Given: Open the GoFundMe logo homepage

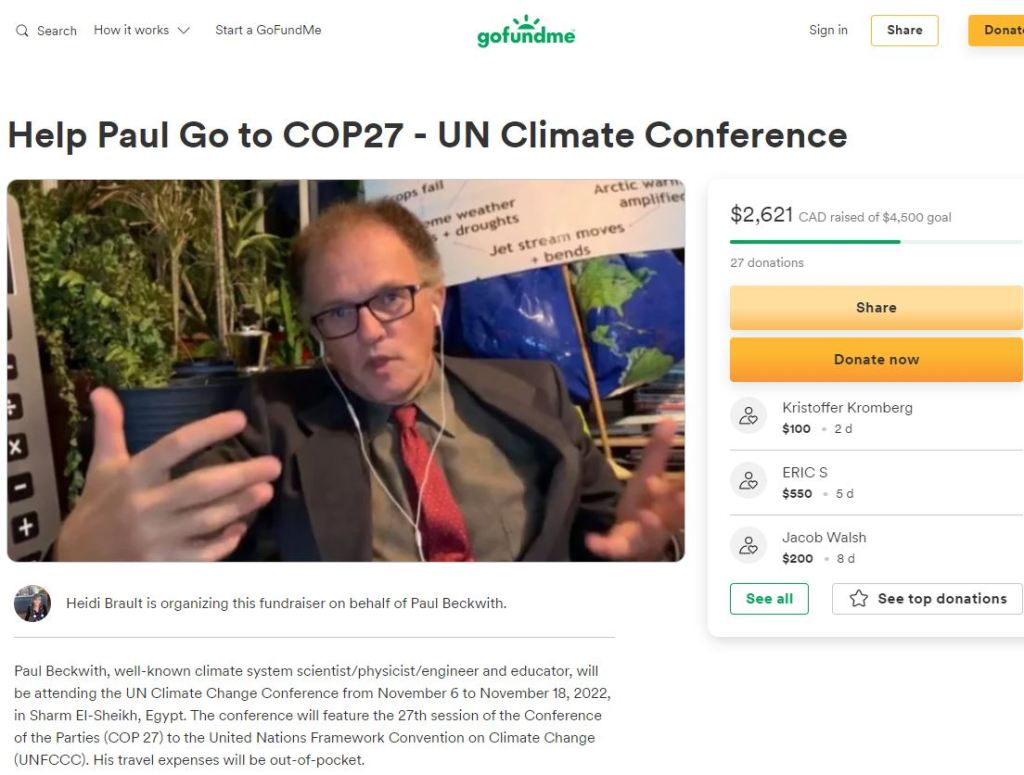Looking at the screenshot, I should click(x=526, y=32).
